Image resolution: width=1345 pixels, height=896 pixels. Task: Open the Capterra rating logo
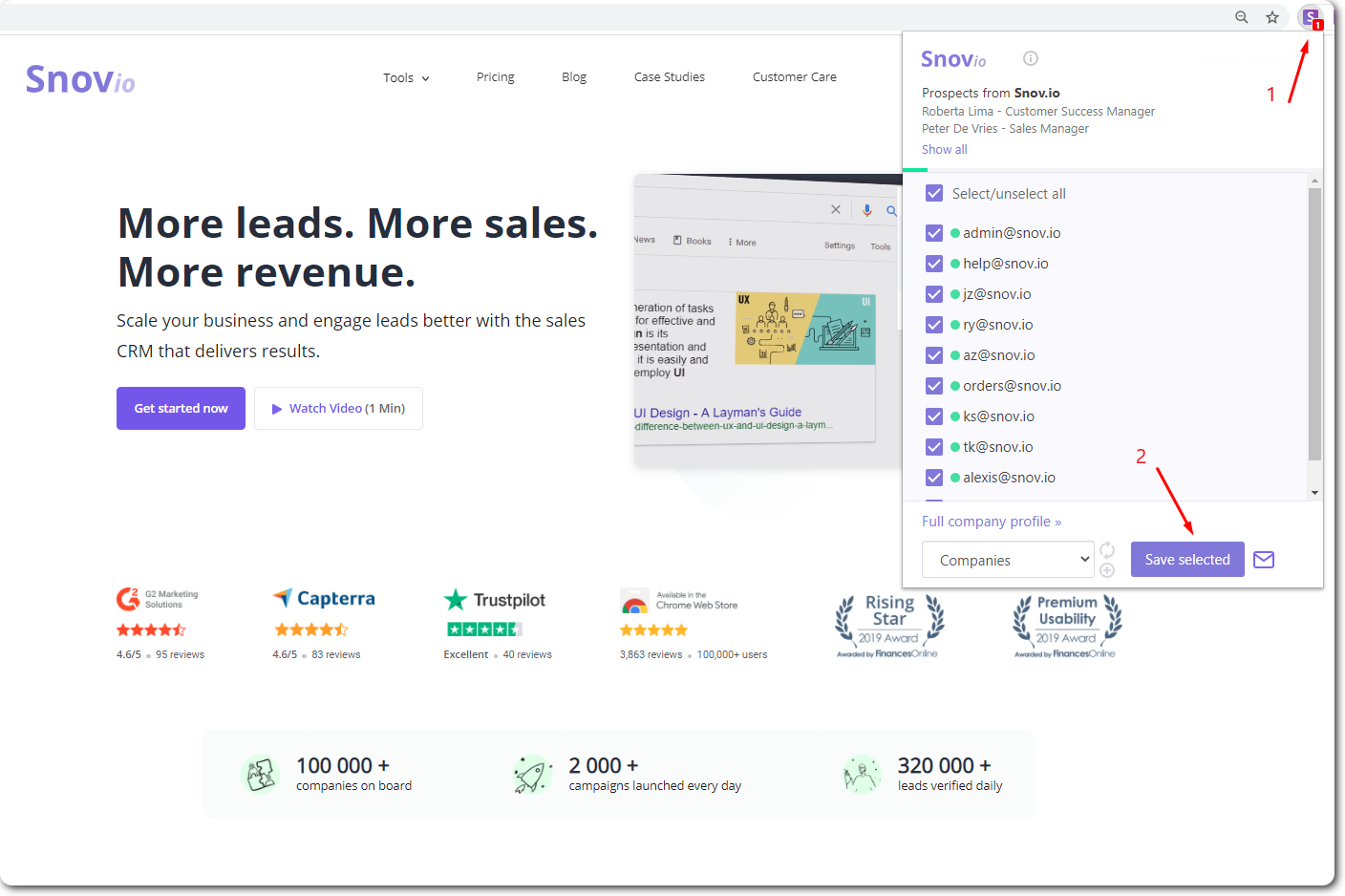coord(324,599)
